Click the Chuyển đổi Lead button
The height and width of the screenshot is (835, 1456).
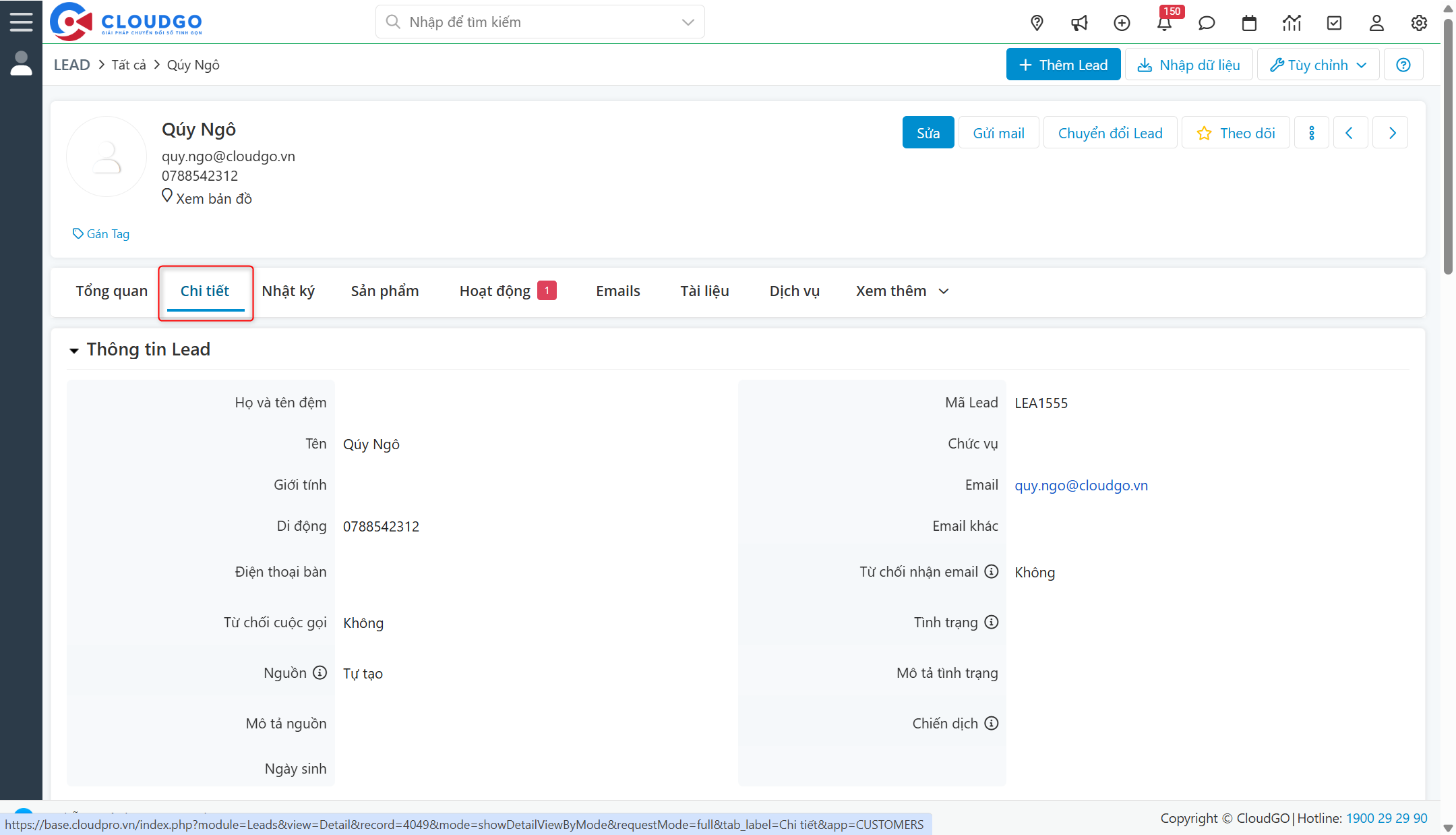(1110, 132)
